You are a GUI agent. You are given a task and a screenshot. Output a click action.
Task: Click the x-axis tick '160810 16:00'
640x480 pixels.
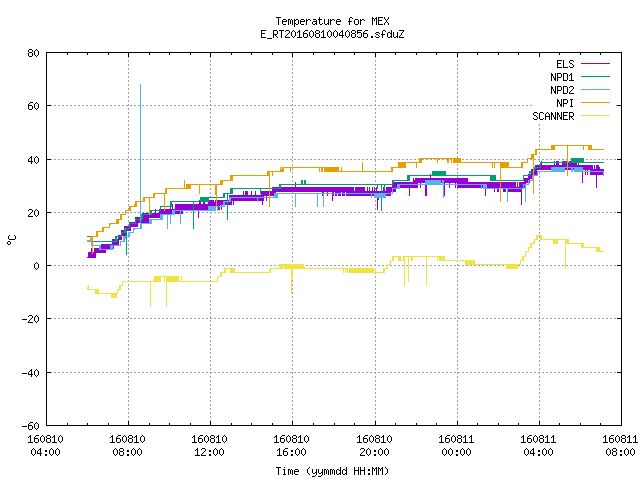(x=291, y=446)
